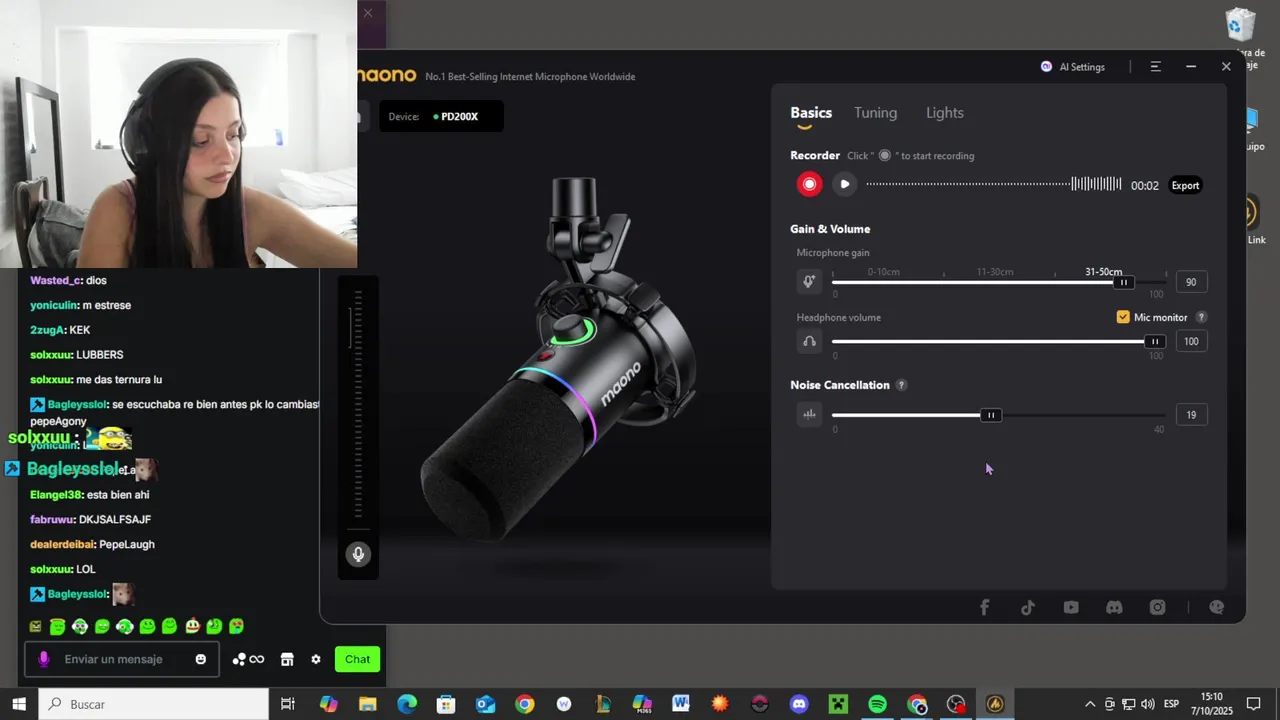Open Spotify from the taskbar
This screenshot has width=1280, height=720.
(877, 704)
